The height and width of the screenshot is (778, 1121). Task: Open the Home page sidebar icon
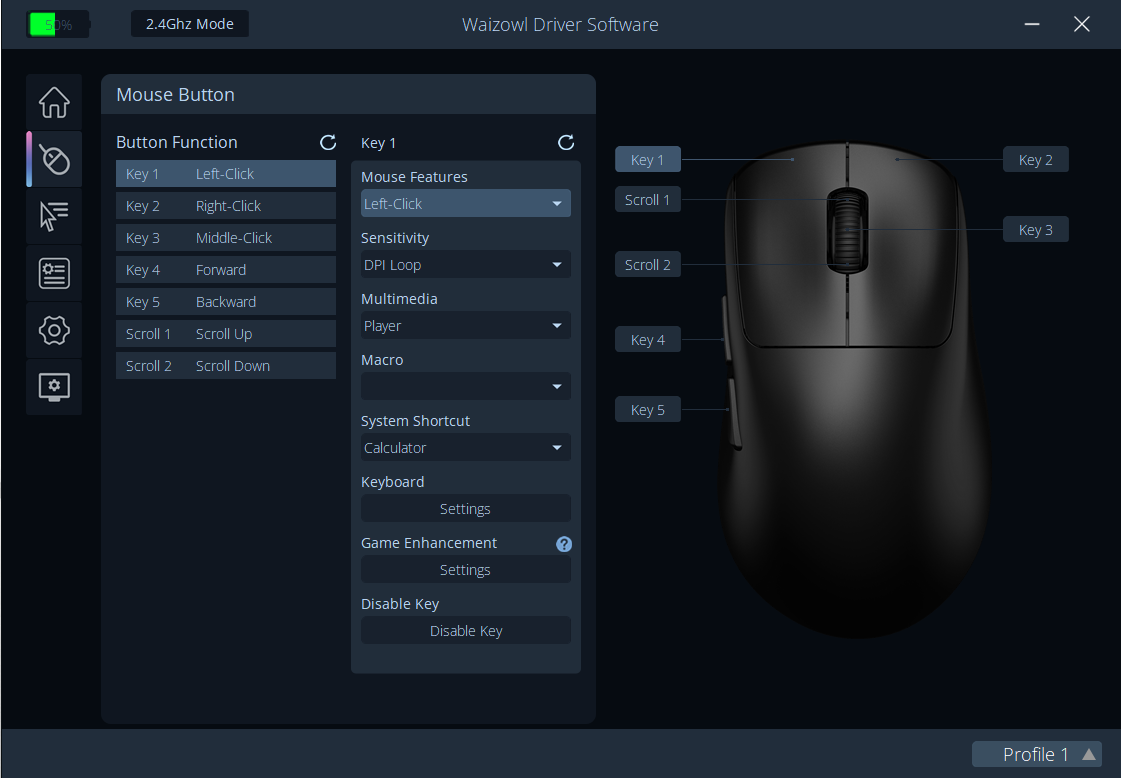tap(54, 102)
